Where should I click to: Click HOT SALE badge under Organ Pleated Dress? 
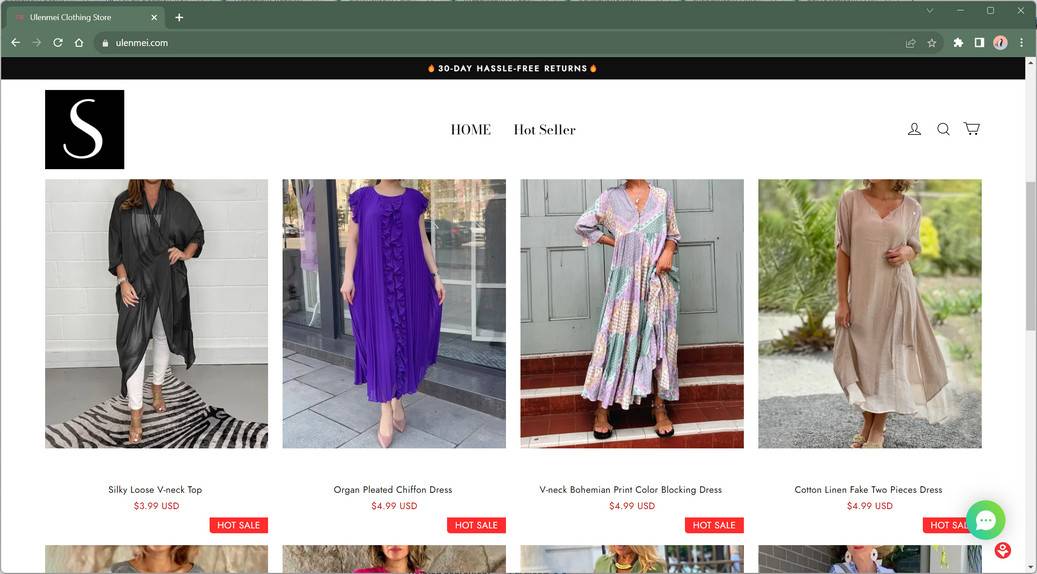pos(476,525)
